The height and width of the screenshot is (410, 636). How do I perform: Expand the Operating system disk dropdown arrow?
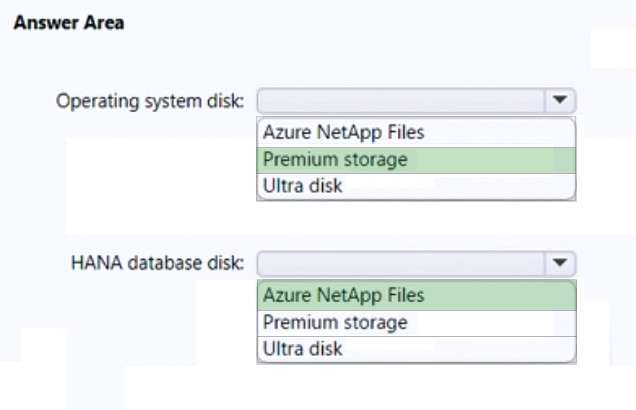click(x=560, y=101)
